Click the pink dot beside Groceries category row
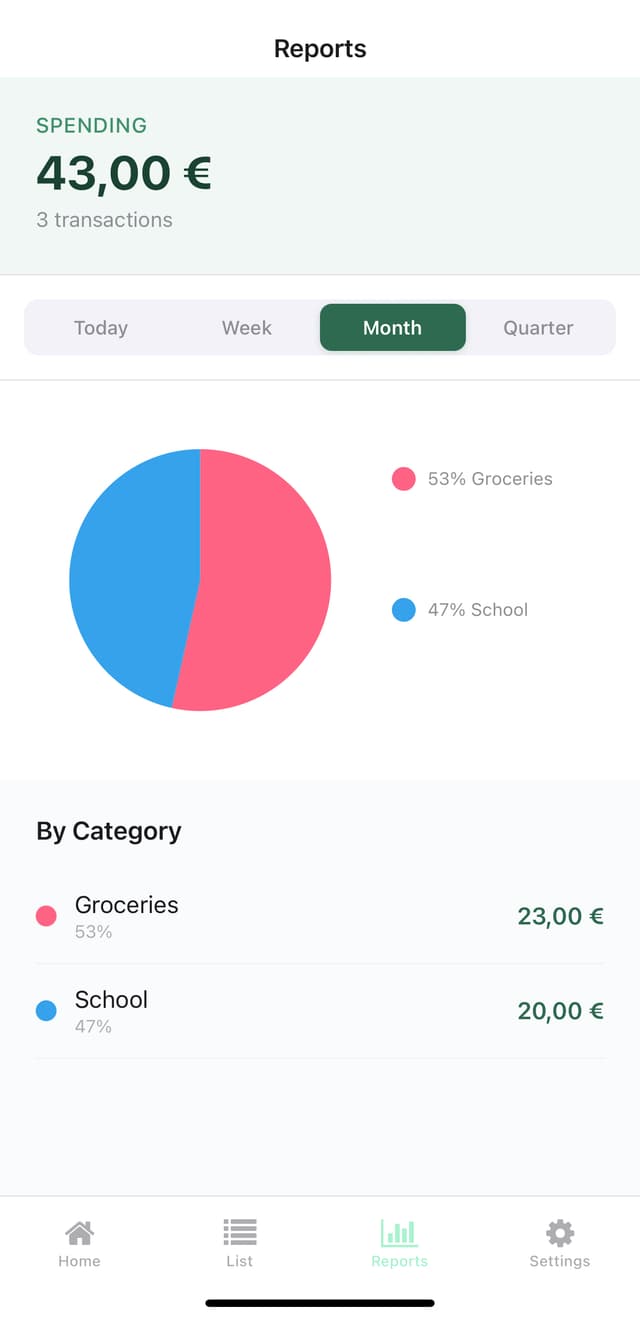This screenshot has height=1319, width=640. (x=45, y=915)
